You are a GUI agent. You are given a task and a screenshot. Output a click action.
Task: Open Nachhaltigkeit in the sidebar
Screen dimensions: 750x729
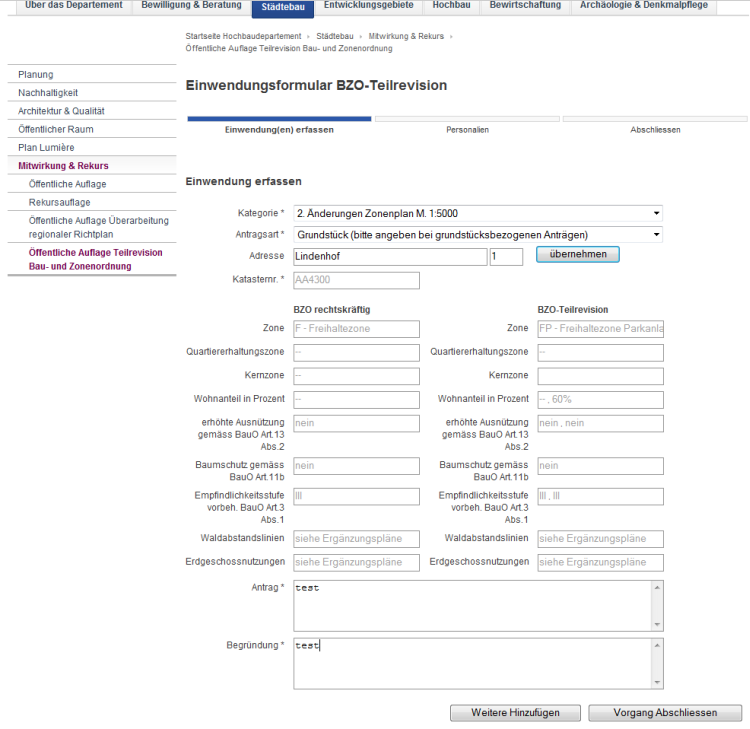92,93
